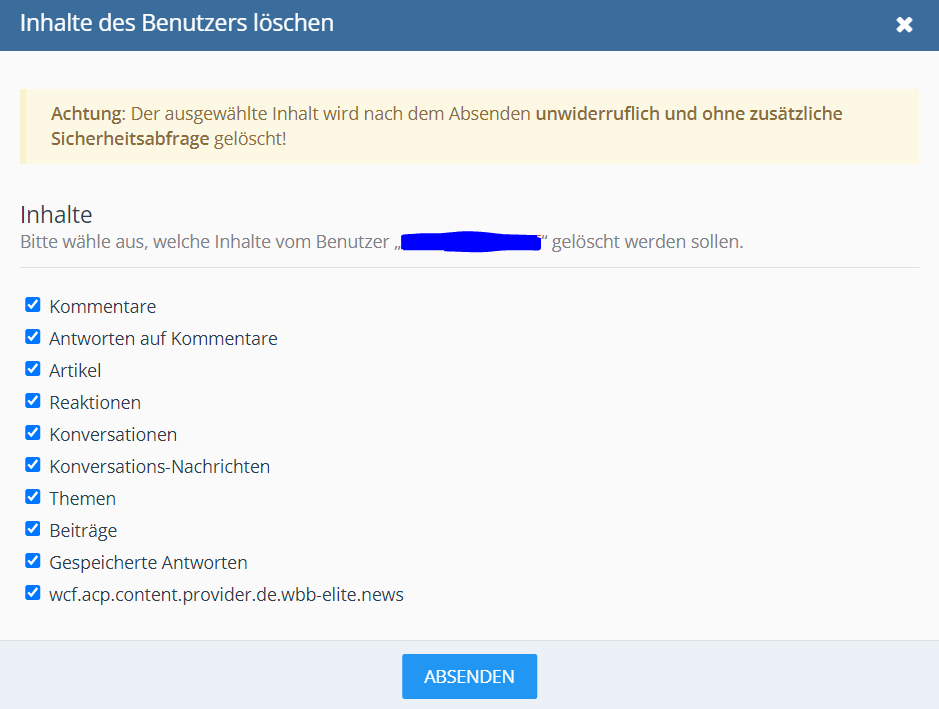Click the Reaktionen label text
The image size is (939, 709).
pos(95,403)
